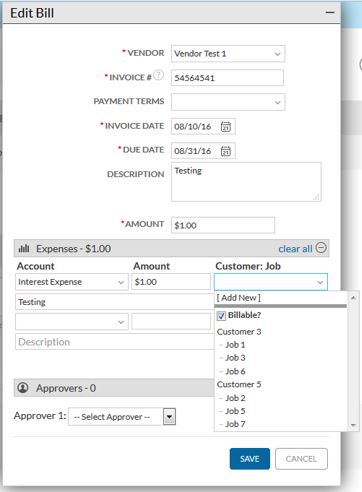The image size is (362, 492).
Task: Select Job 1 under Customer 3
Action: (x=235, y=345)
